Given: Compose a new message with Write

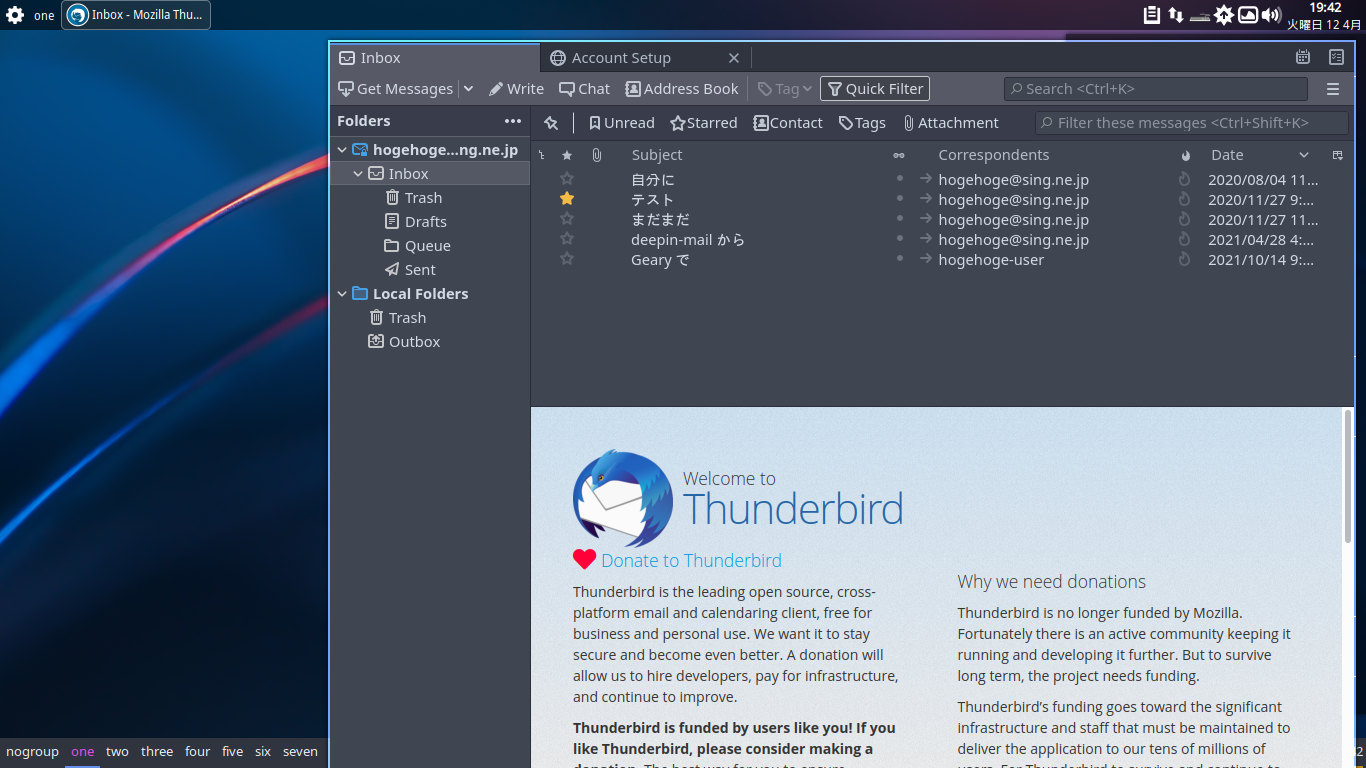Looking at the screenshot, I should tap(516, 89).
